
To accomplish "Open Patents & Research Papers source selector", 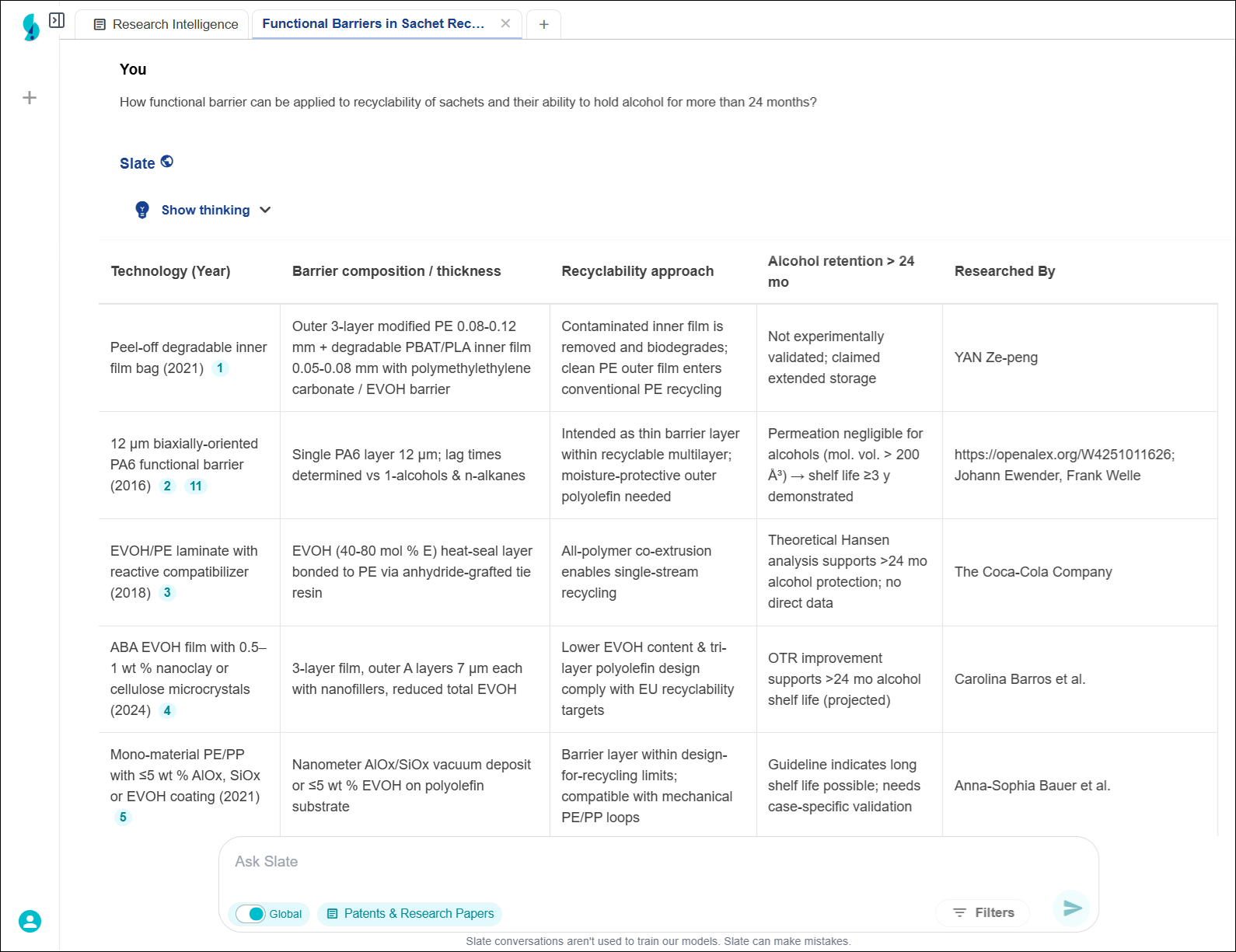I will coord(410,914).
